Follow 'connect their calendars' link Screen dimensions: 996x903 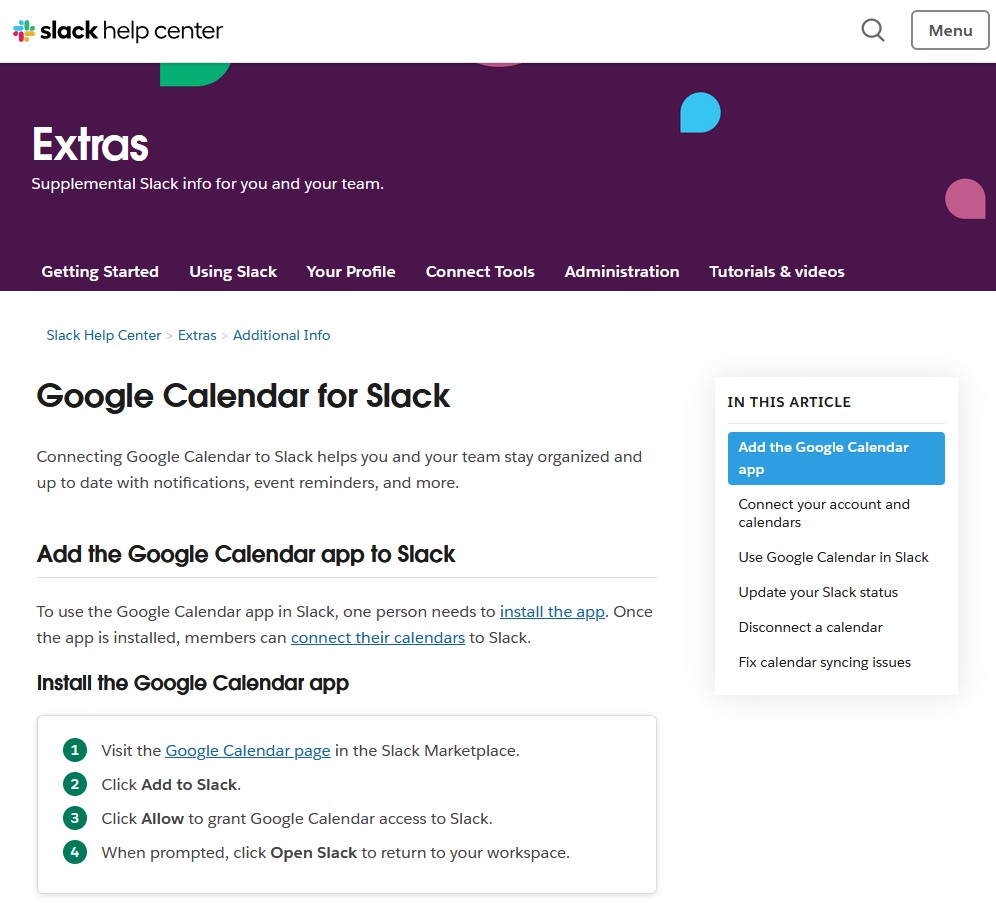[x=378, y=638]
